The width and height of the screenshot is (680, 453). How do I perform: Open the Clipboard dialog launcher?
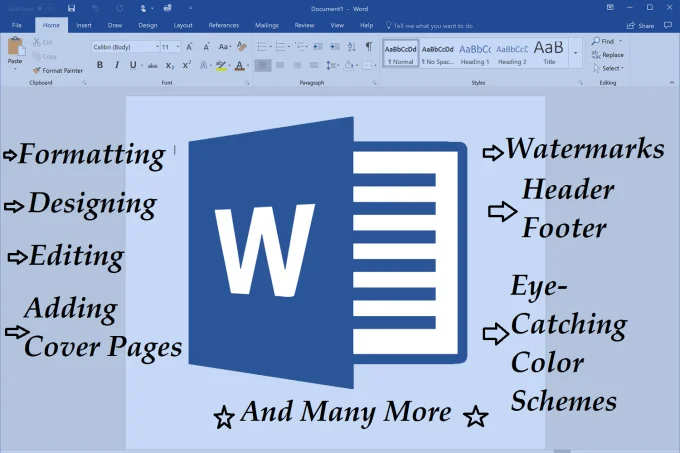84,83
